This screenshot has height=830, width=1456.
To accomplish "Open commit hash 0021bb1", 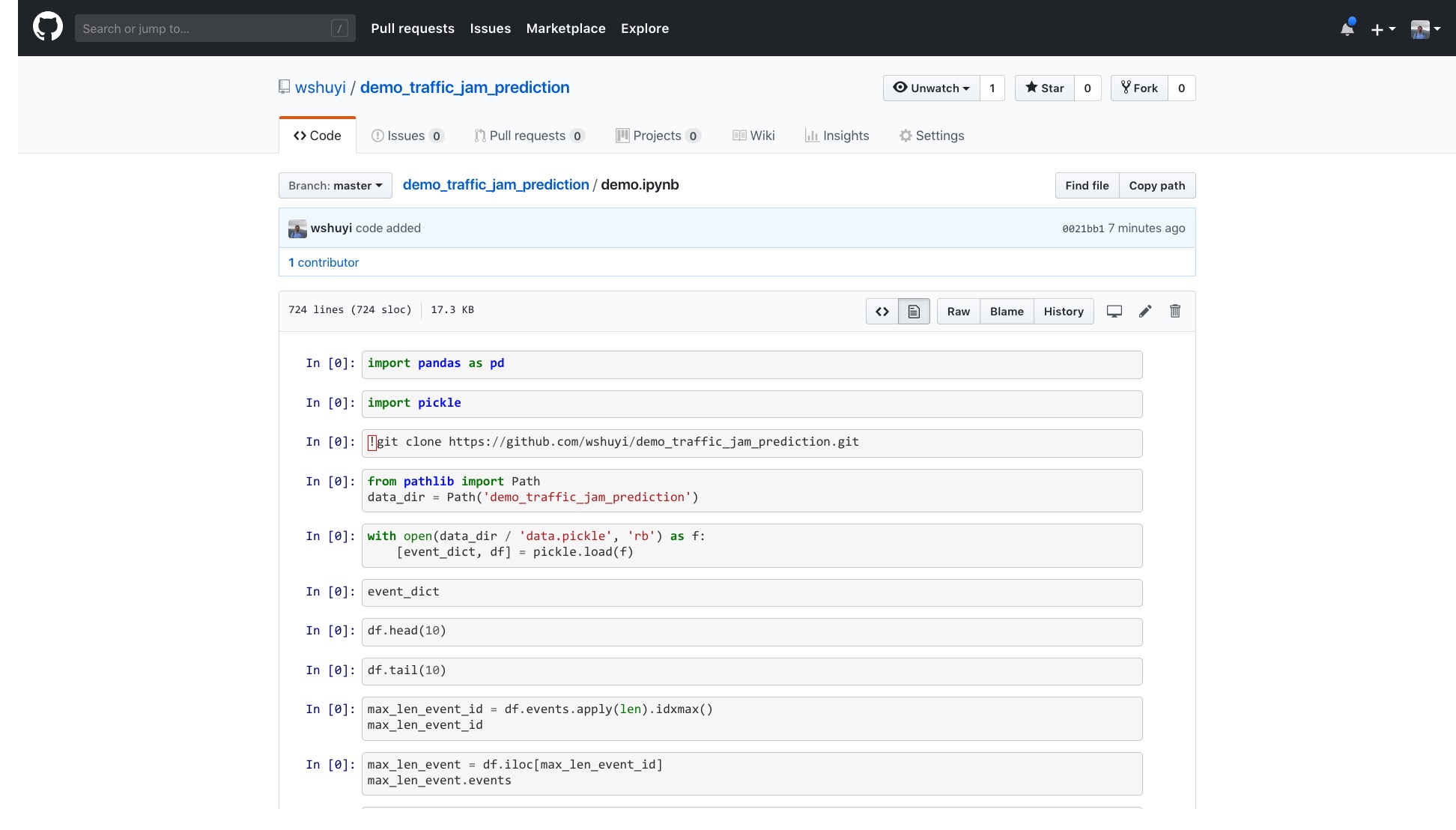I will [x=1083, y=228].
